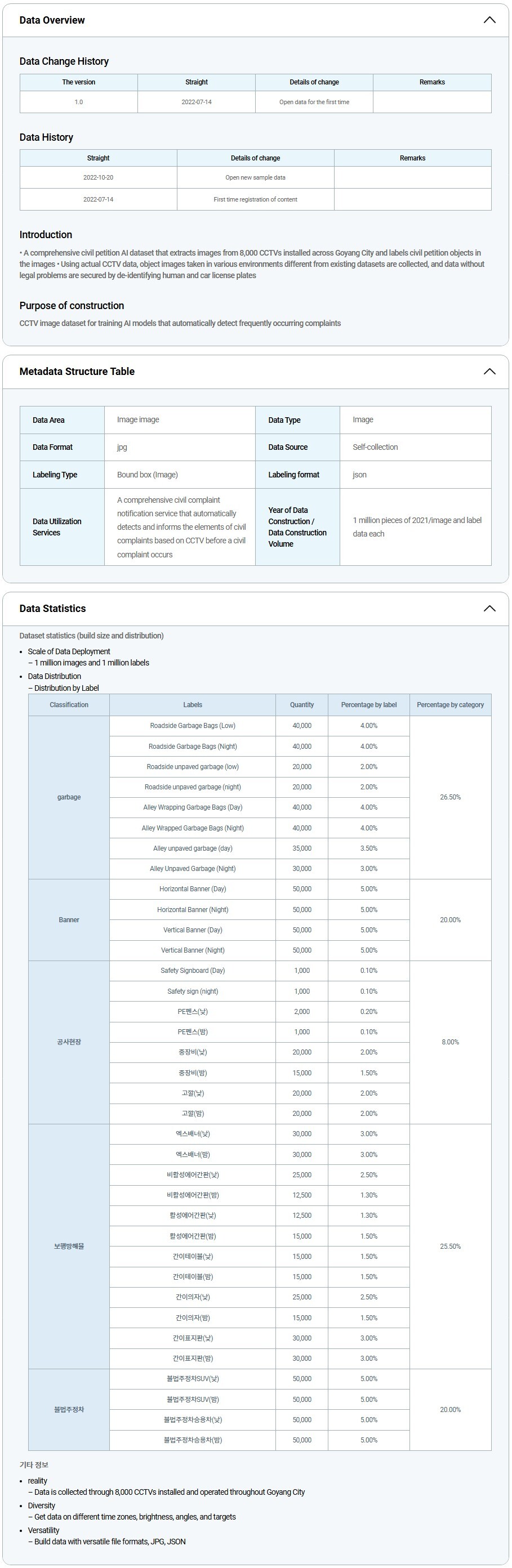This screenshot has height=1568, width=512.
Task: Select the garbage classification cell
Action: click(69, 797)
